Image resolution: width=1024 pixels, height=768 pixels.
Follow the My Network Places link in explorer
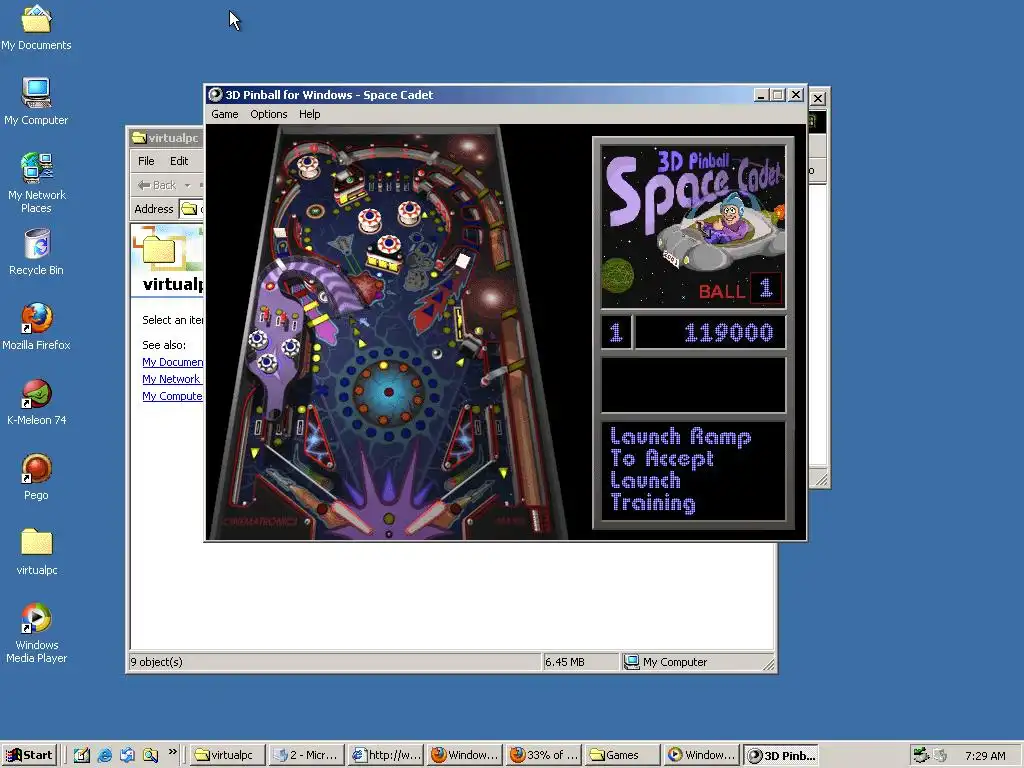point(171,379)
